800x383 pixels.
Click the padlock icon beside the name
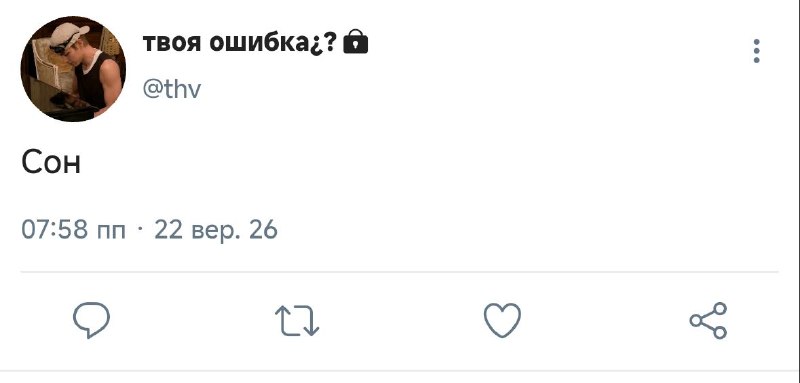(x=356, y=42)
